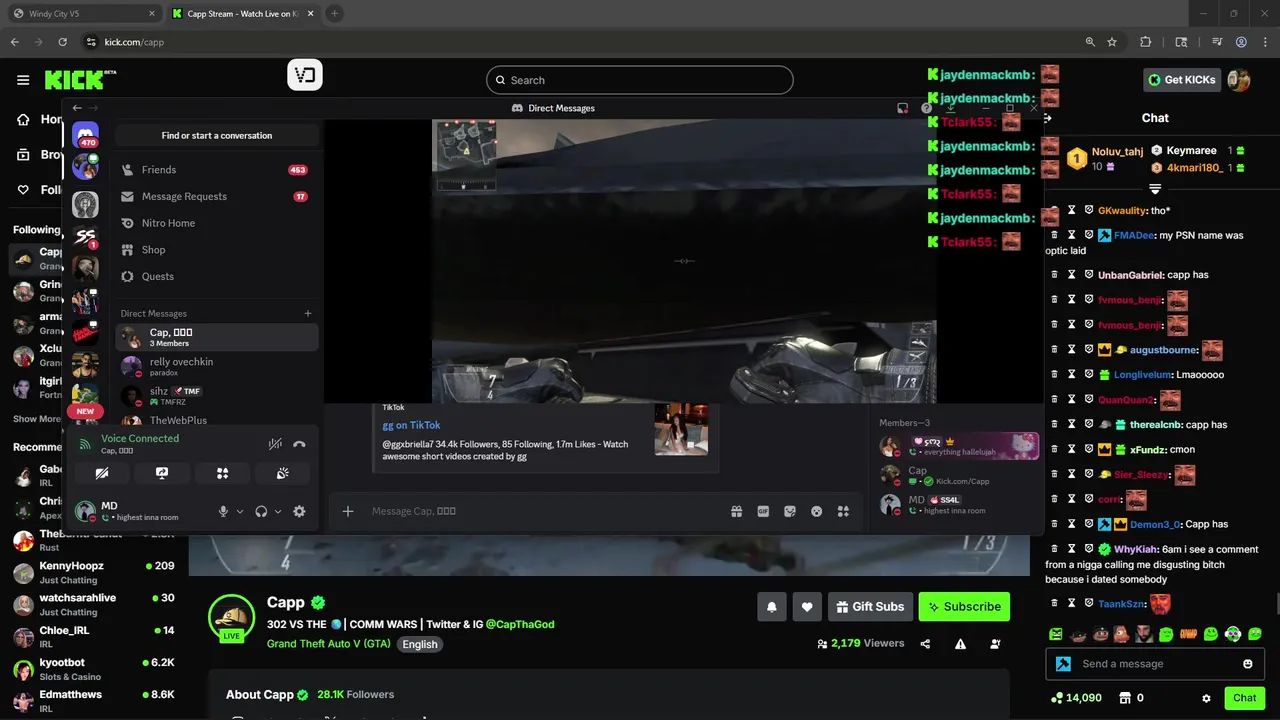
Task: Open Discord soundboard
Action: [283, 473]
